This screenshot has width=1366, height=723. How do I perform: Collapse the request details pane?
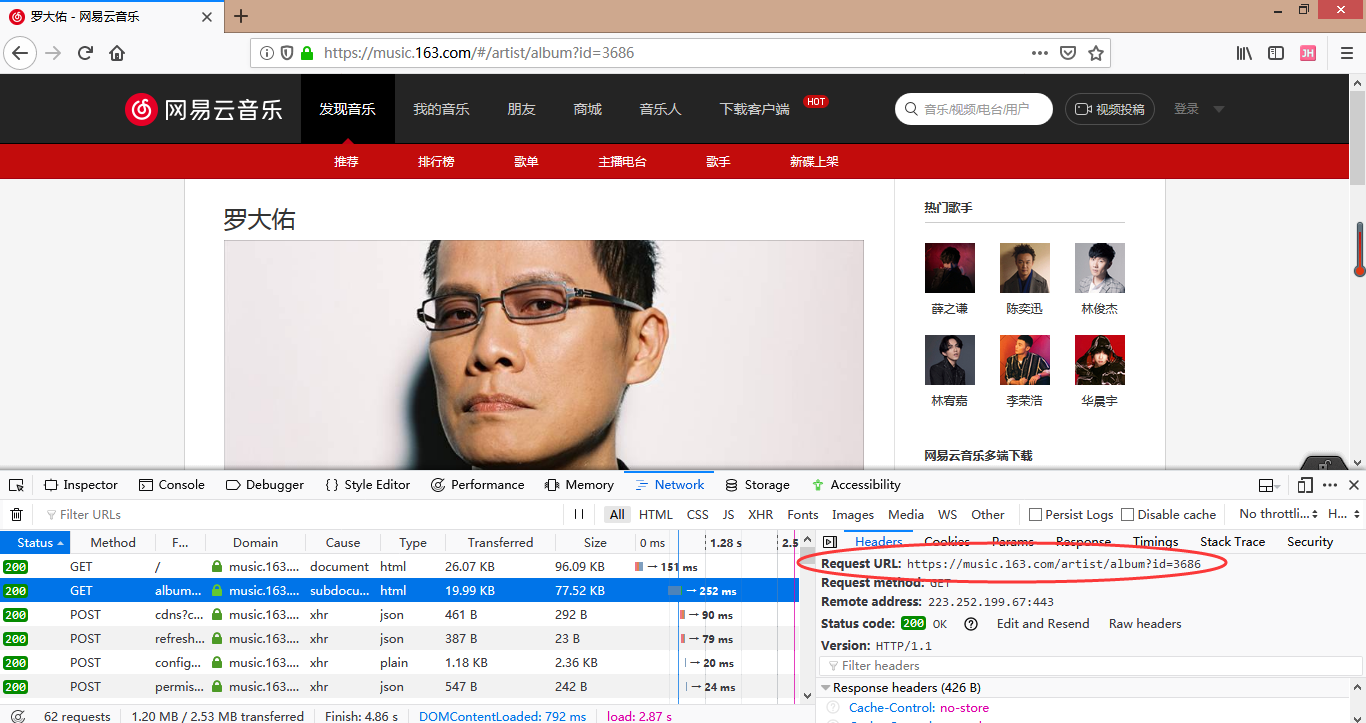coord(829,542)
